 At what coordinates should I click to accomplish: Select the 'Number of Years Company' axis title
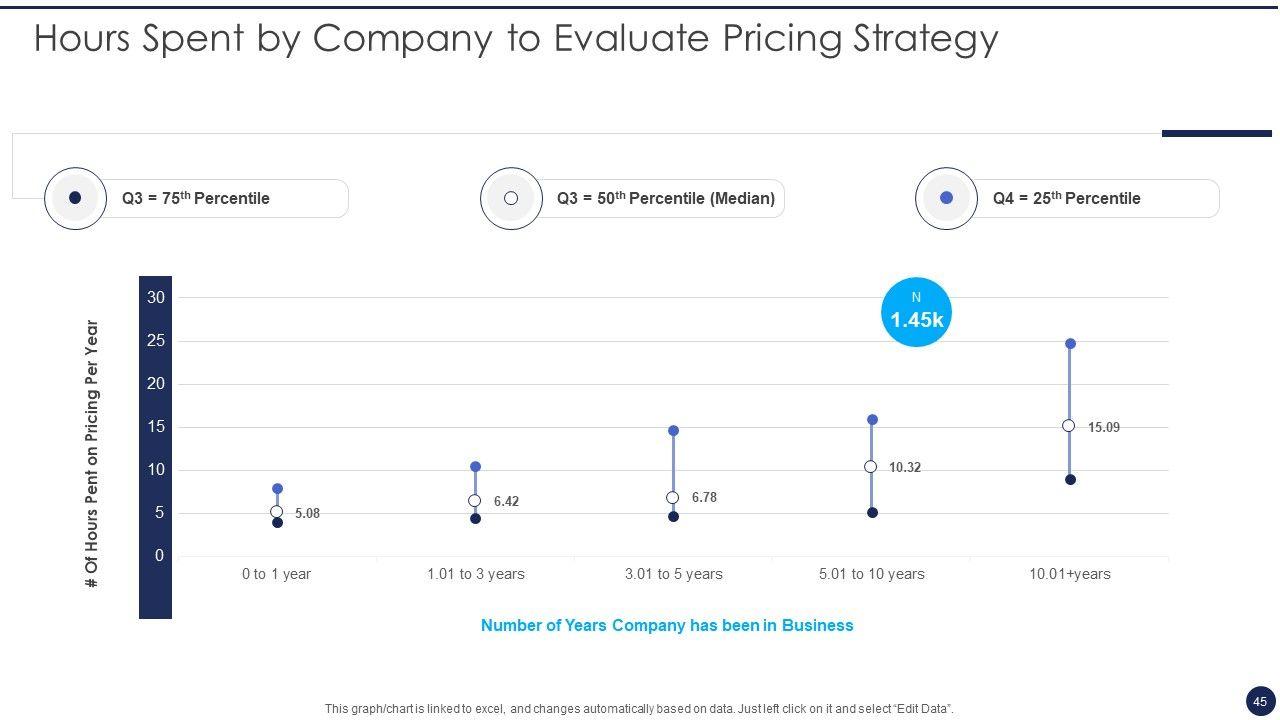(x=667, y=626)
